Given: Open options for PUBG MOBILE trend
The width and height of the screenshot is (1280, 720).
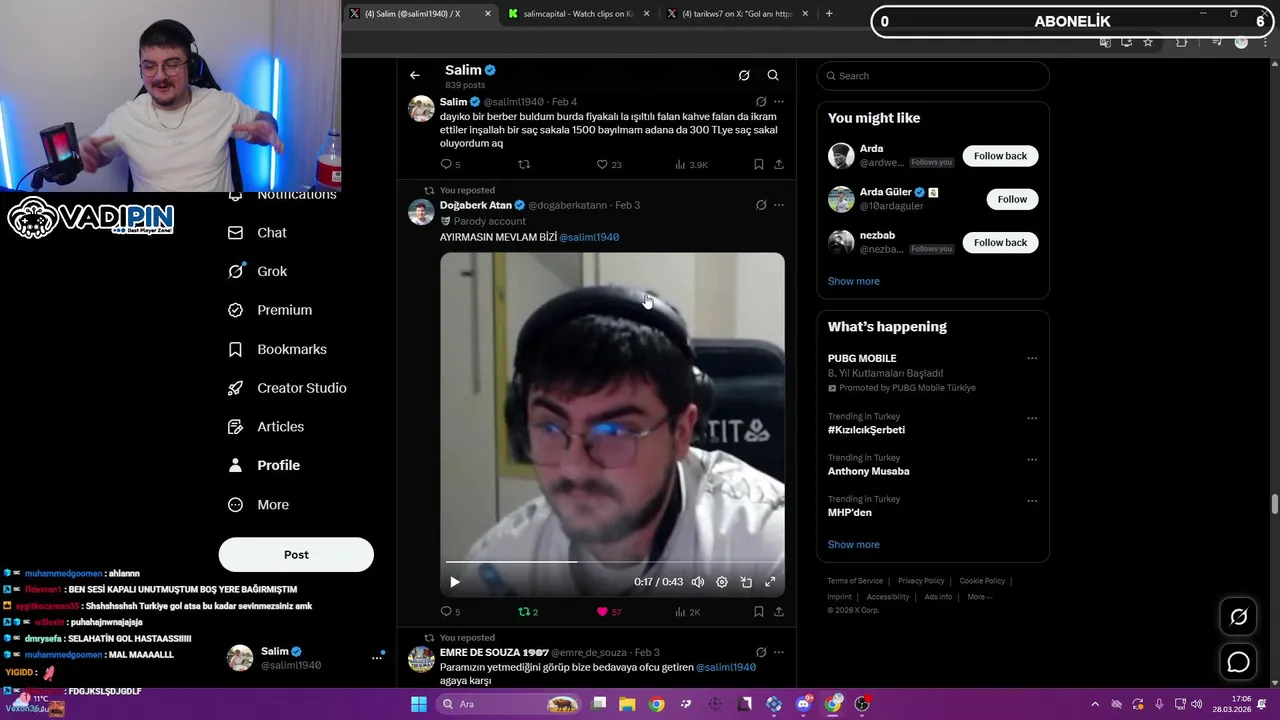Looking at the screenshot, I should tap(1032, 358).
